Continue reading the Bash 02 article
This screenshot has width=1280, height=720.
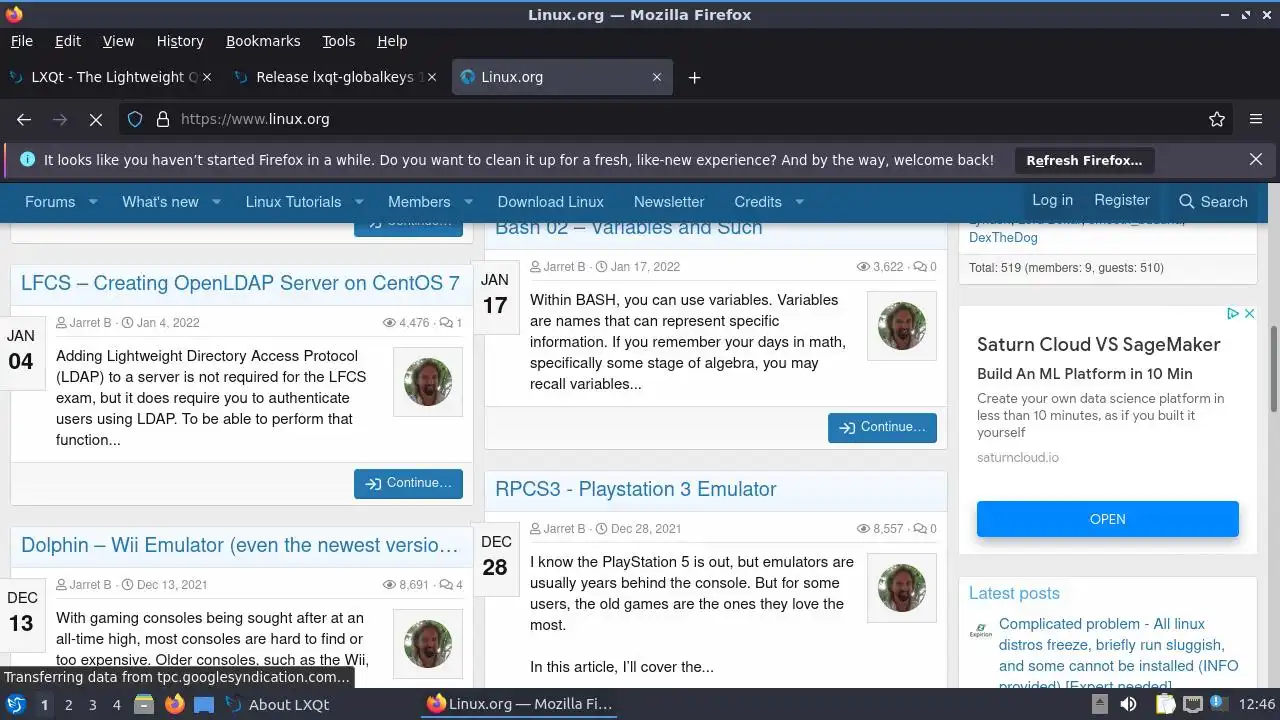click(882, 427)
